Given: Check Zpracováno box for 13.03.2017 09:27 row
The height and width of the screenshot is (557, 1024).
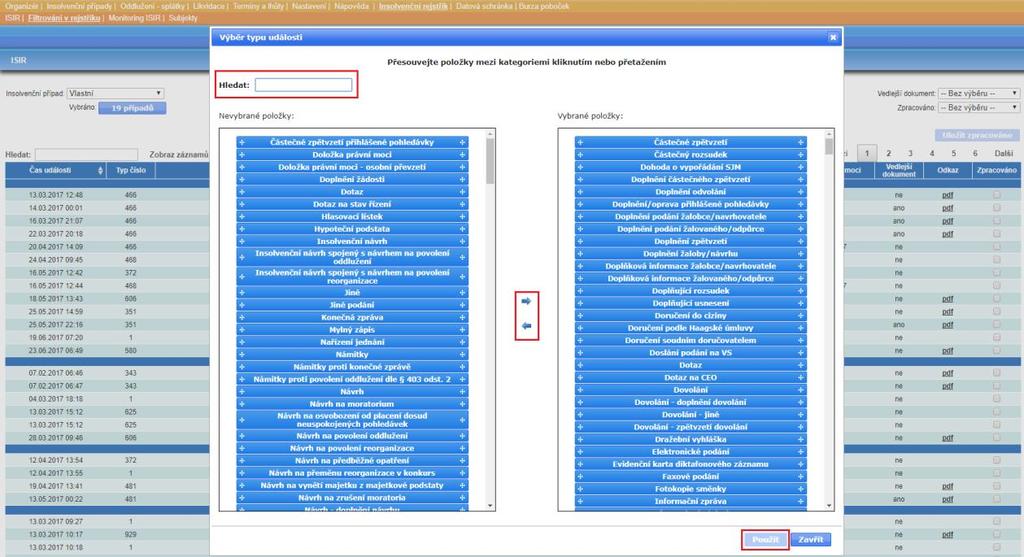Looking at the screenshot, I should 997,522.
